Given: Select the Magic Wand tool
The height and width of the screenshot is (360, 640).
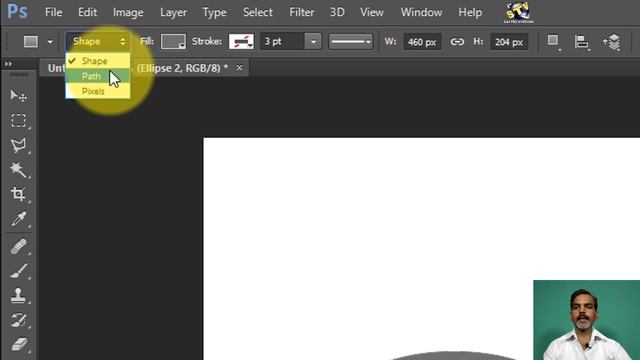Looking at the screenshot, I should (18, 169).
